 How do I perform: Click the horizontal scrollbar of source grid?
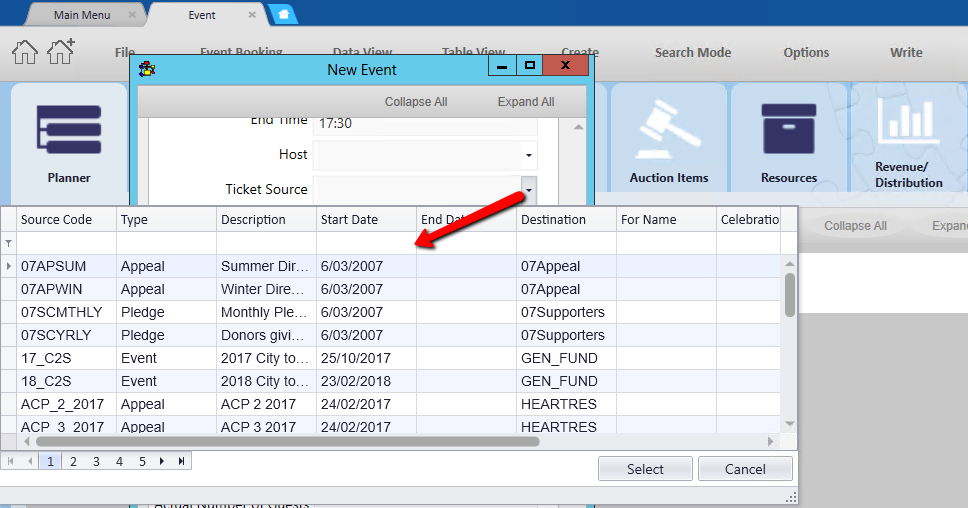[x=288, y=441]
